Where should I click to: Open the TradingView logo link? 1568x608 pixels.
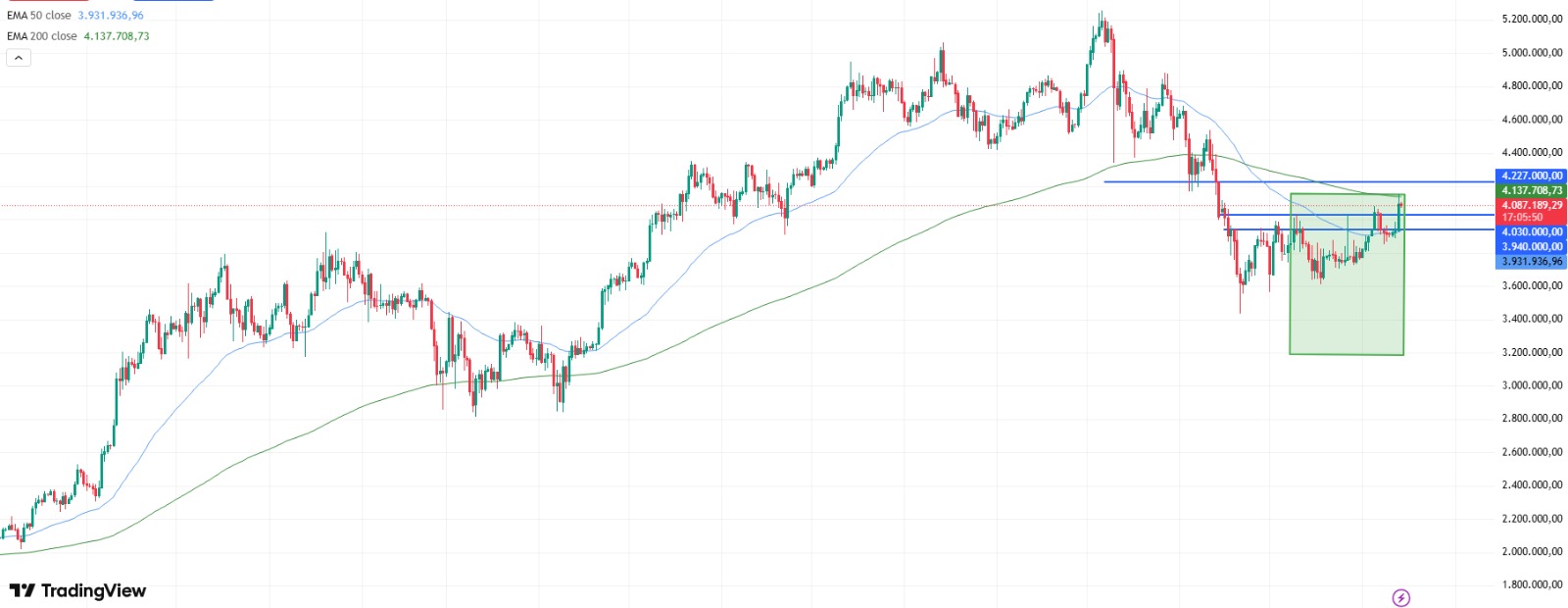coord(77,590)
